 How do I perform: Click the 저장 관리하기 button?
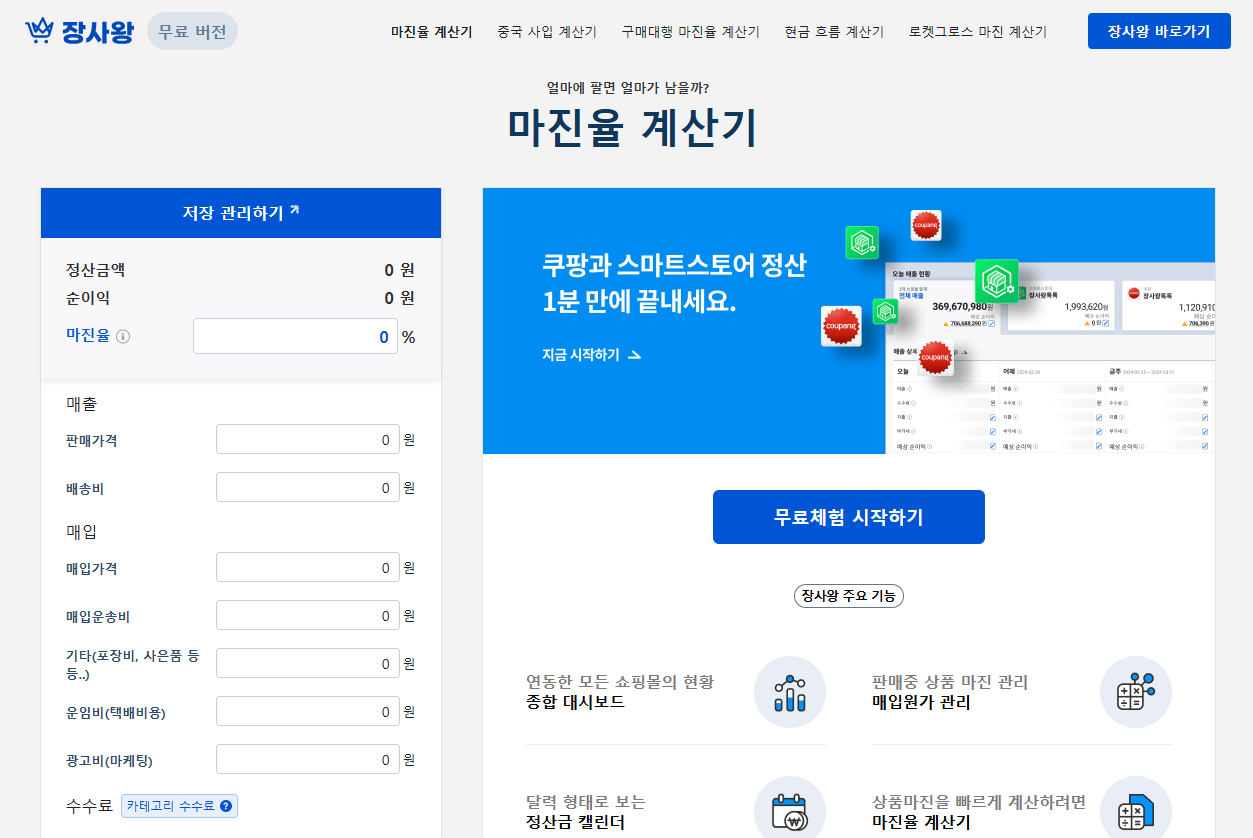(x=241, y=213)
